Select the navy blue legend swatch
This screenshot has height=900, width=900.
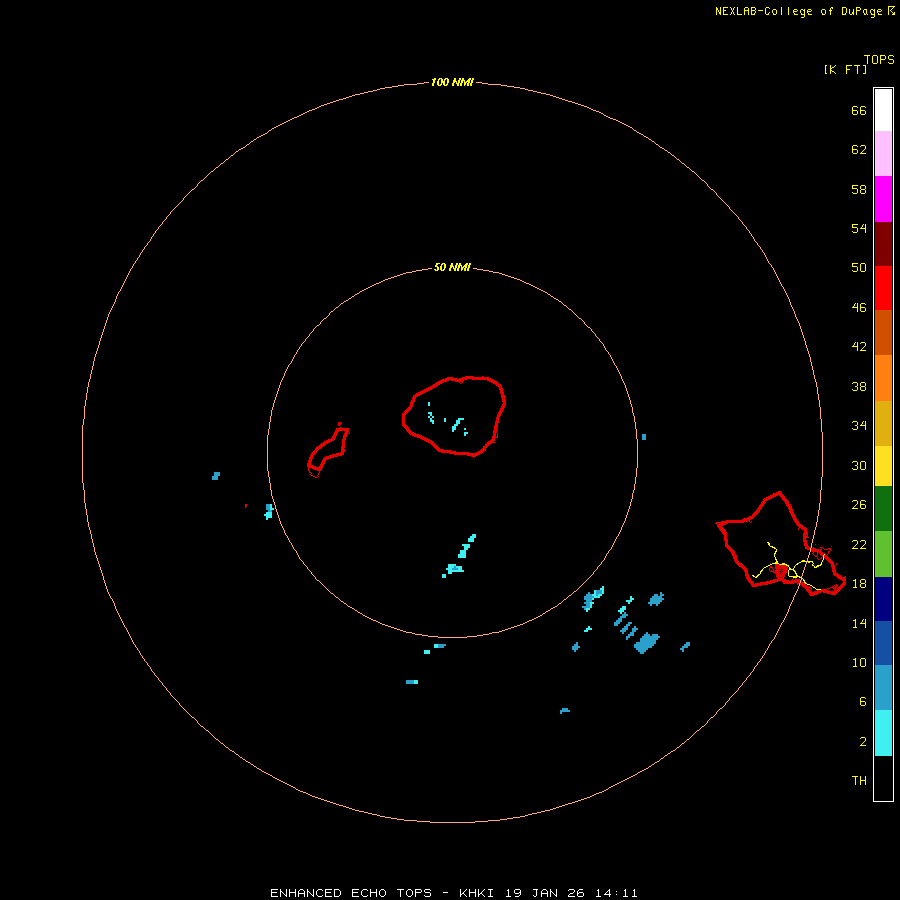point(883,599)
